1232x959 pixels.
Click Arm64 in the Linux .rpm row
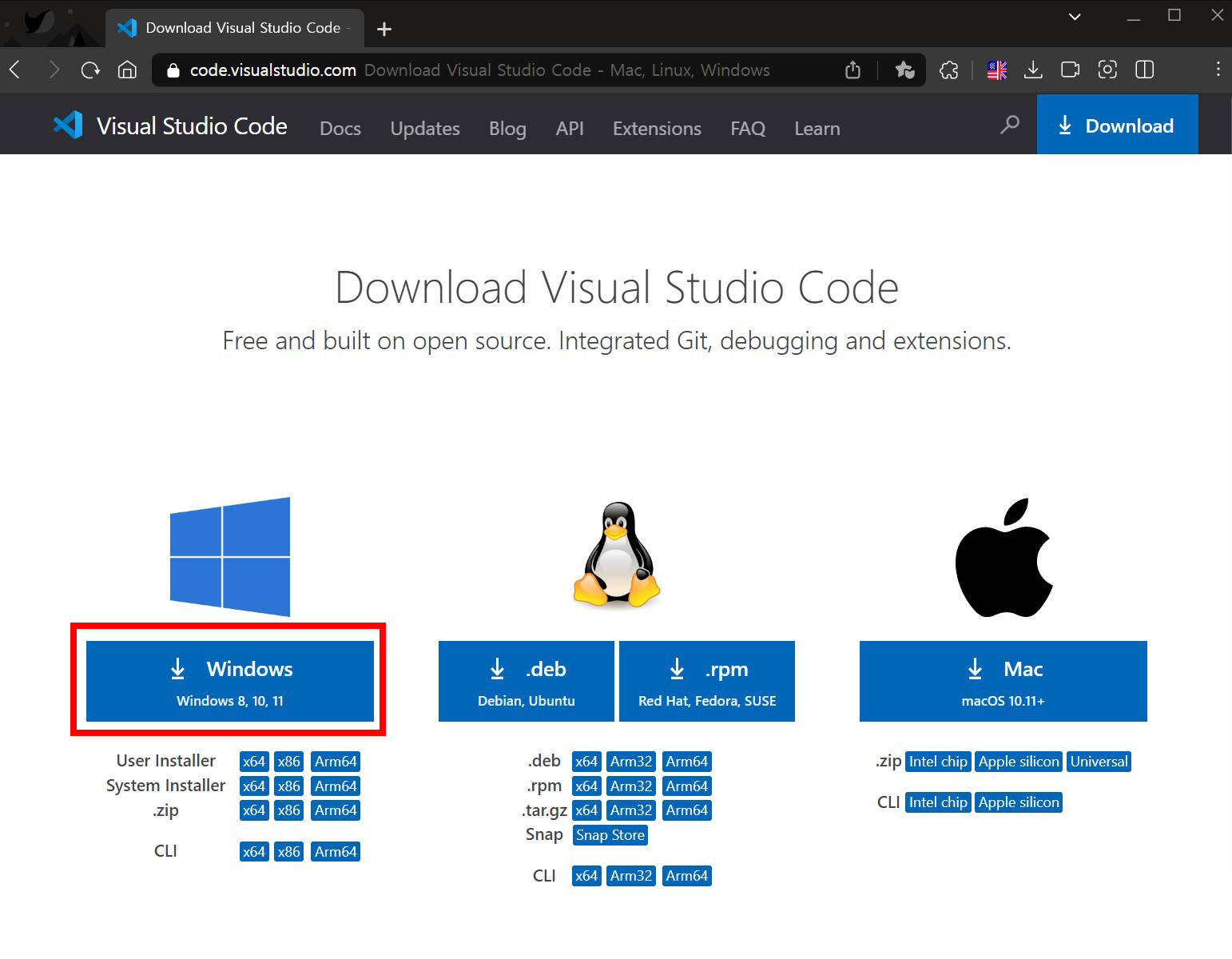(687, 786)
